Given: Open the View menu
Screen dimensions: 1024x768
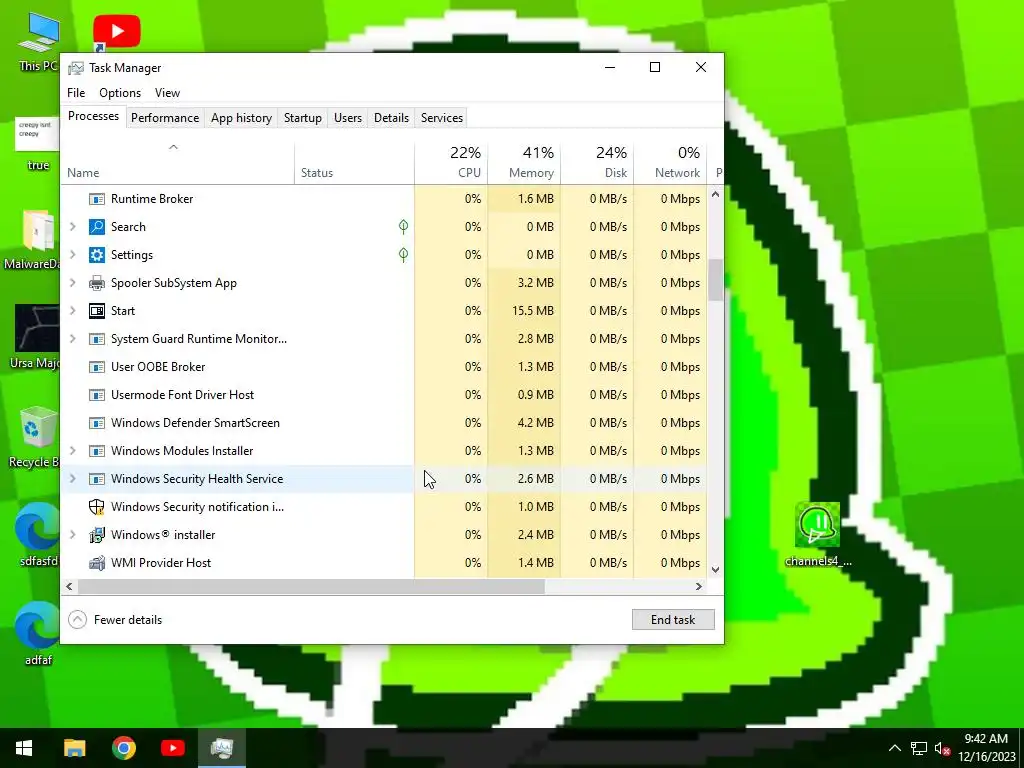Looking at the screenshot, I should tap(167, 93).
